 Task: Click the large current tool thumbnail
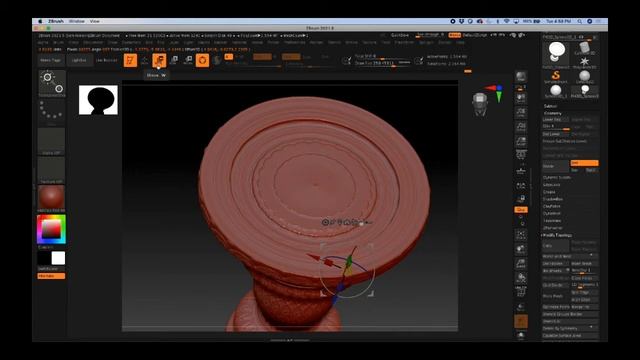pos(556,54)
